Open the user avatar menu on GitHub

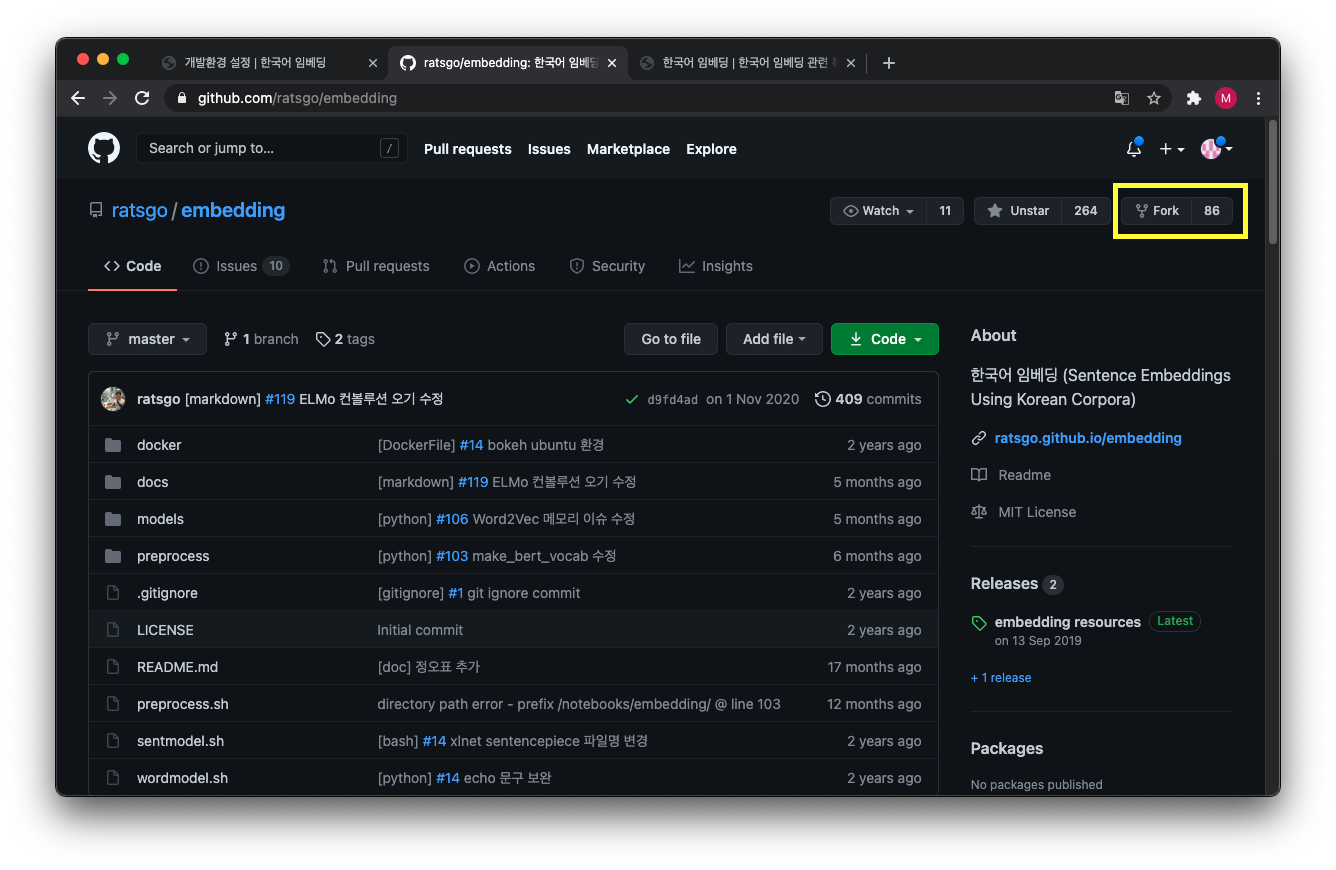tap(1216, 148)
